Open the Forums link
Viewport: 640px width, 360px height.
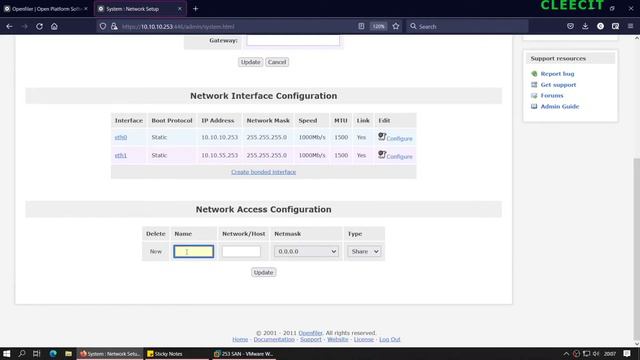tap(552, 96)
